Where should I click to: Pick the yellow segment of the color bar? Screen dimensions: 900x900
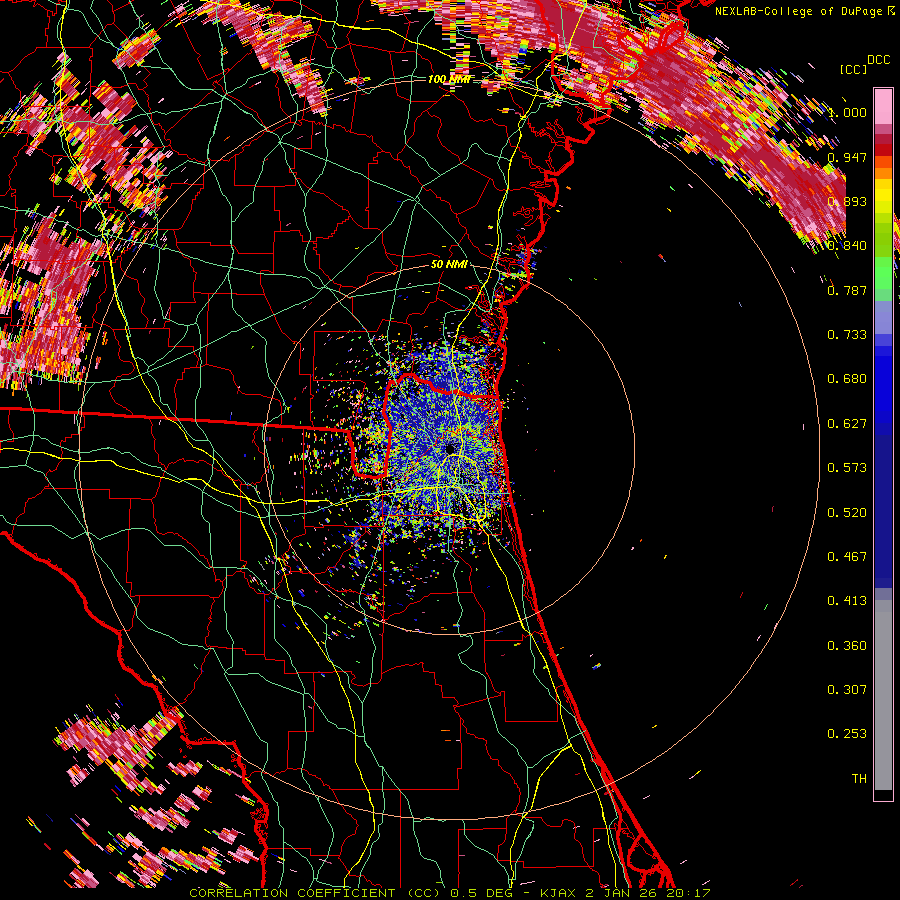(x=883, y=197)
